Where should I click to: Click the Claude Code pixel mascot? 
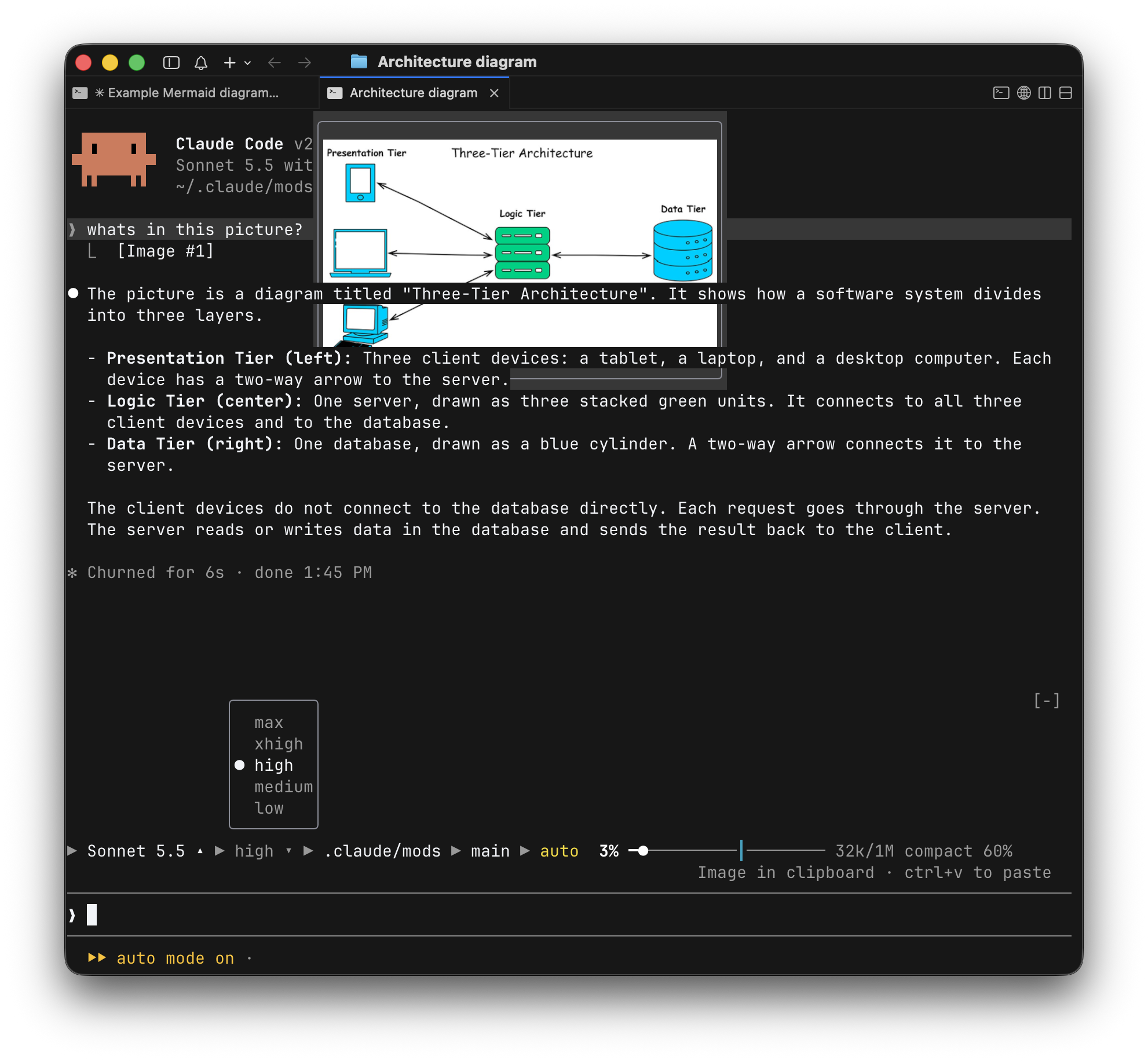(x=114, y=159)
